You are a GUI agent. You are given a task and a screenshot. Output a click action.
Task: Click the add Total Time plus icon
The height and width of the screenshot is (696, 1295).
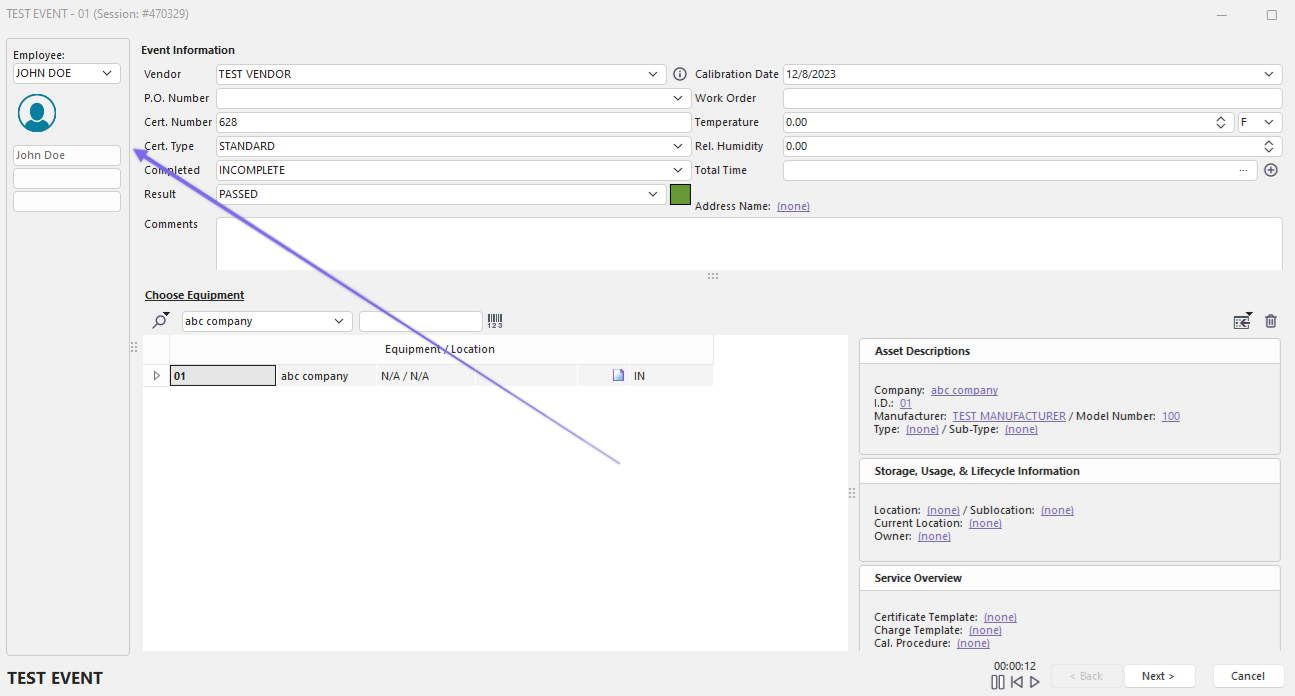pos(1271,170)
